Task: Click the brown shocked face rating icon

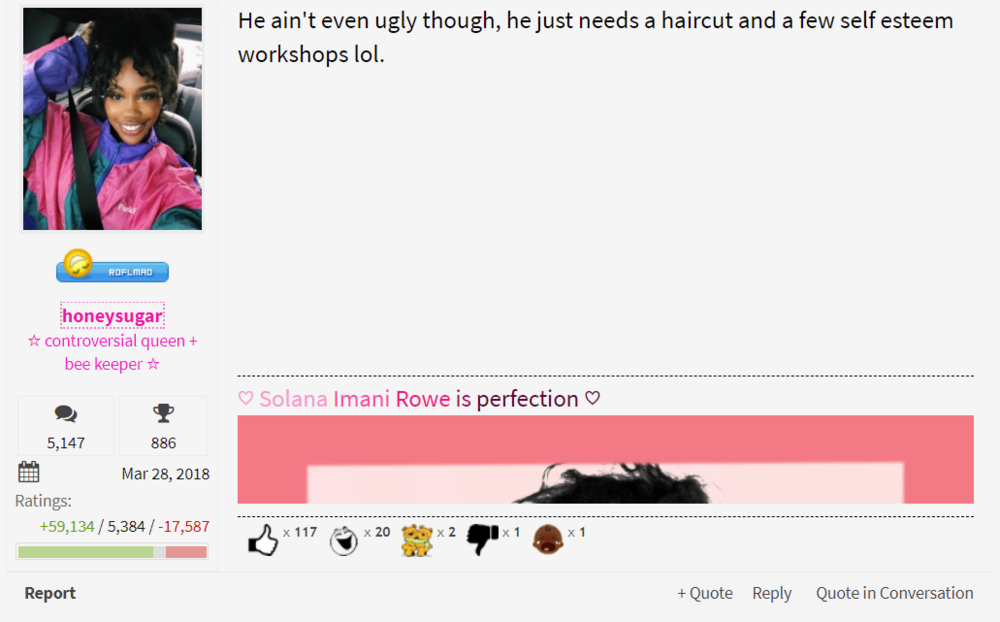Action: click(548, 539)
